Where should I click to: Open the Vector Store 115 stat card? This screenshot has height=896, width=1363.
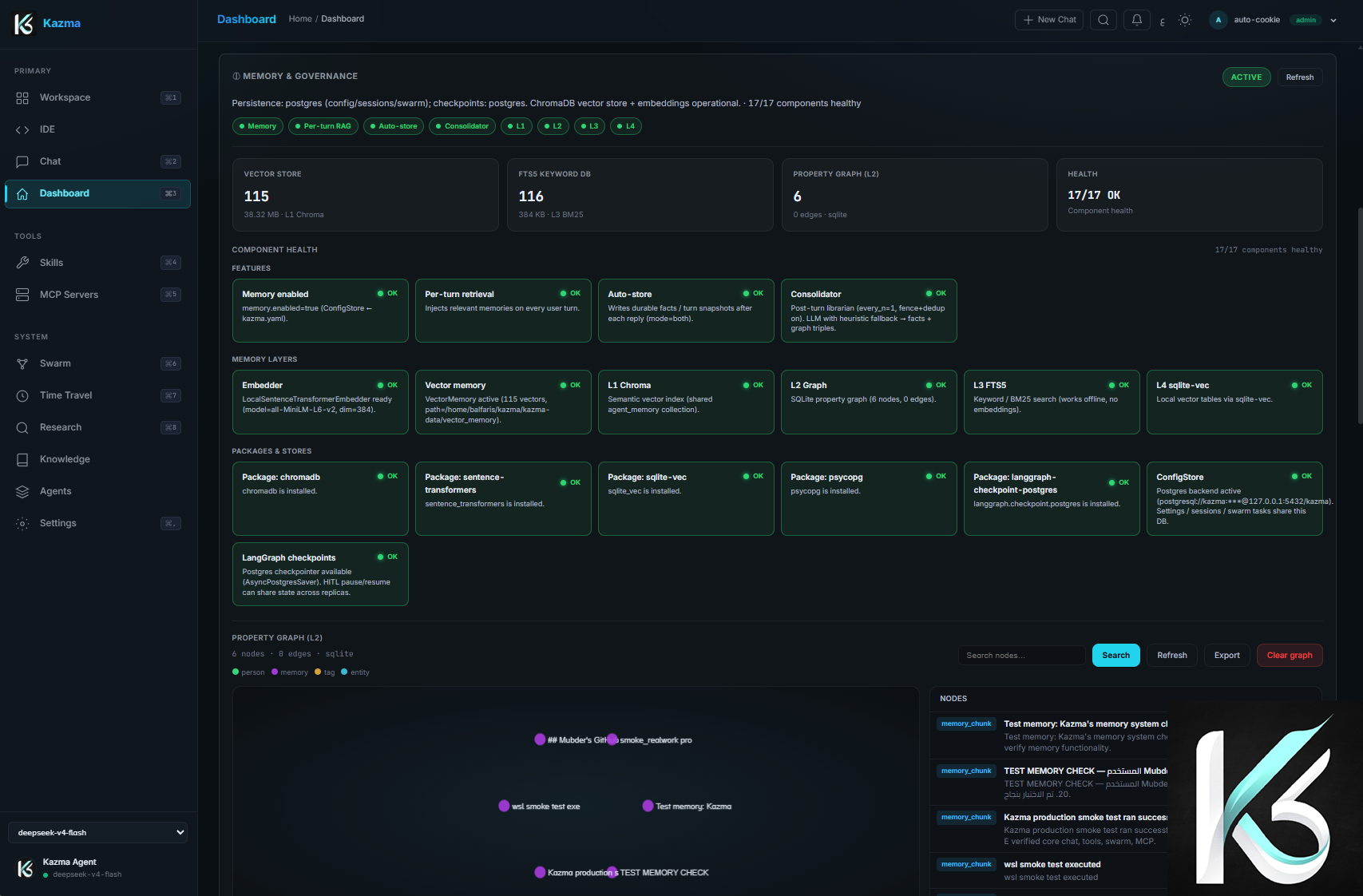[366, 195]
